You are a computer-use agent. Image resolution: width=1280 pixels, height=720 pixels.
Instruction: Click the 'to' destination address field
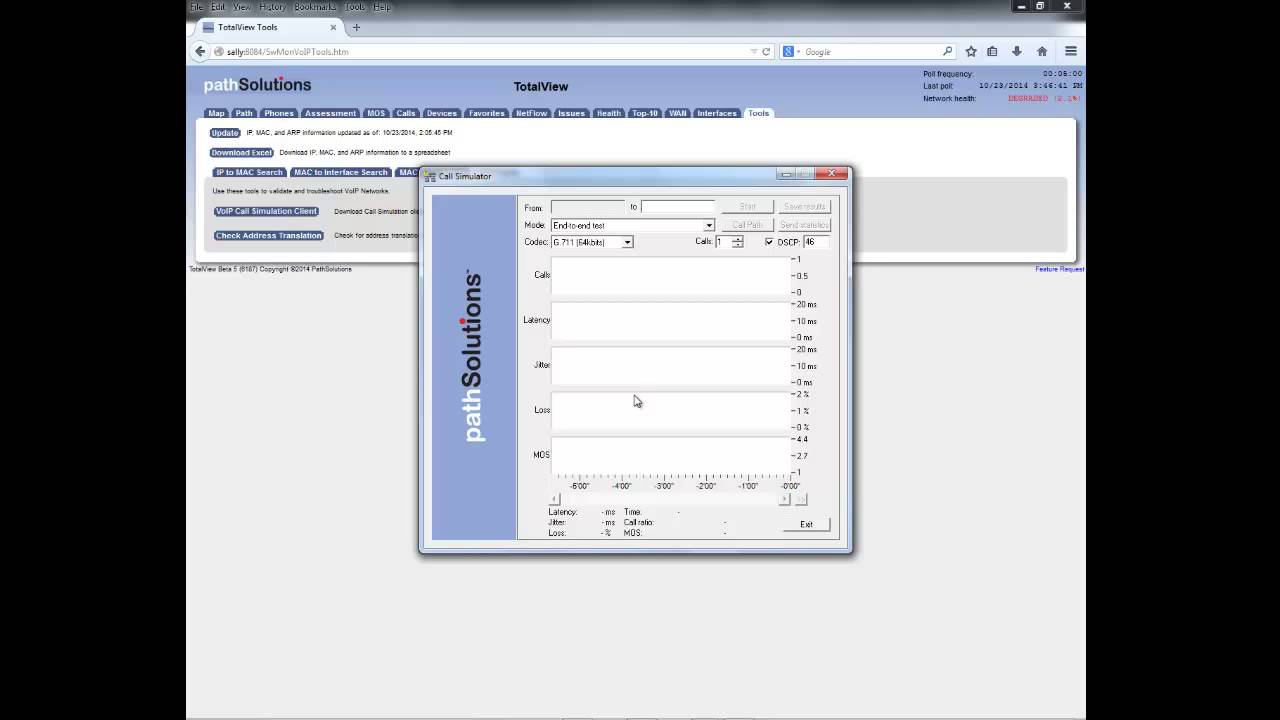point(678,207)
